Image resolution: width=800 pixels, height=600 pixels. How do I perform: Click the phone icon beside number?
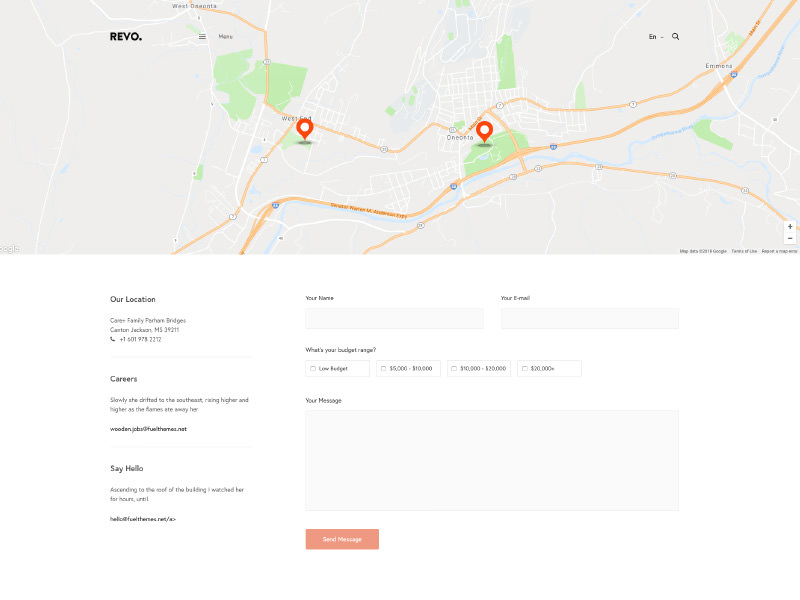(113, 339)
